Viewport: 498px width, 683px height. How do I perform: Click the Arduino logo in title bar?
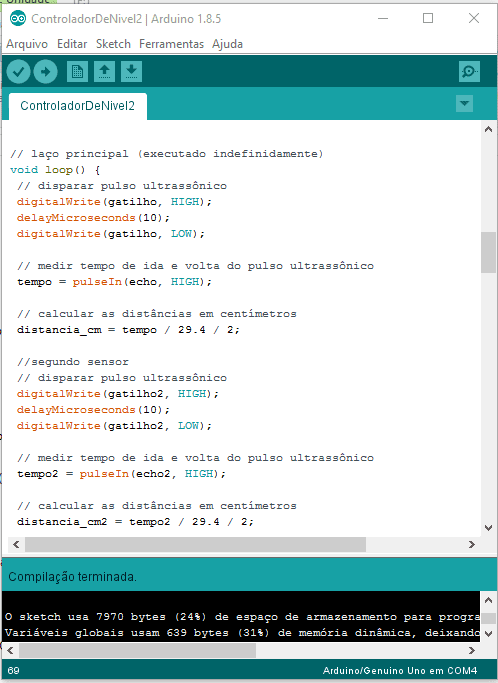18,18
